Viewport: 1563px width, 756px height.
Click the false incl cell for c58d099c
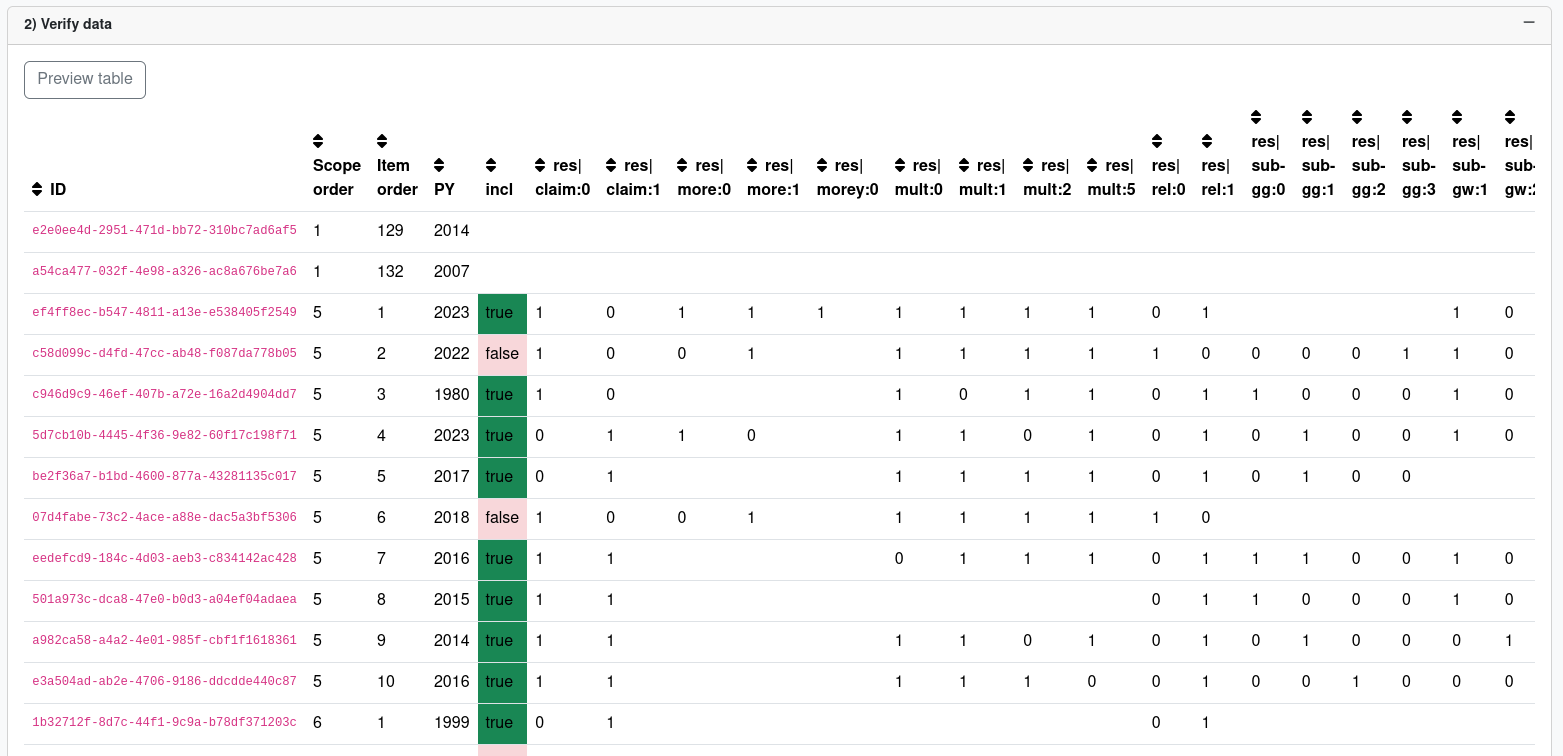pos(502,354)
